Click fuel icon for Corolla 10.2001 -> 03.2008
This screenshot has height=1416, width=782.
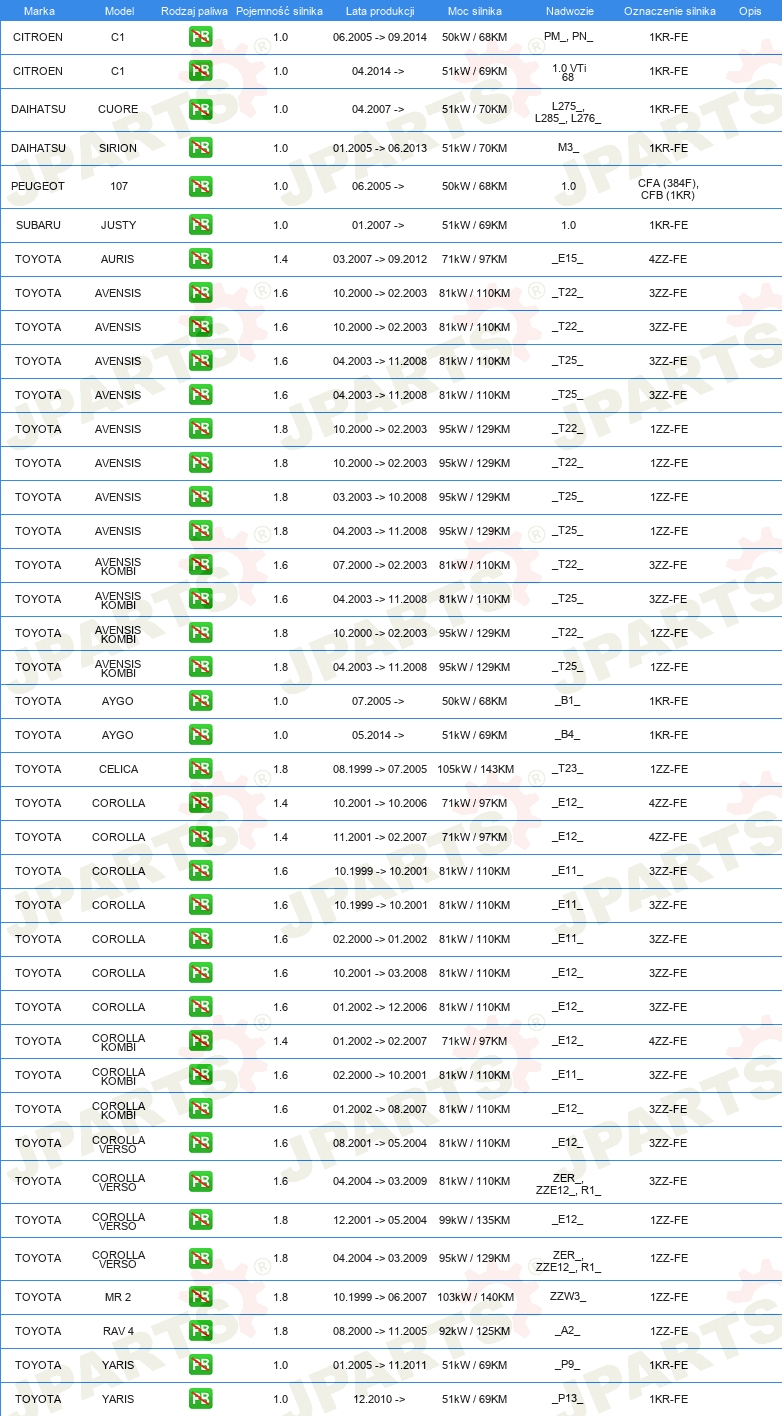(x=200, y=973)
